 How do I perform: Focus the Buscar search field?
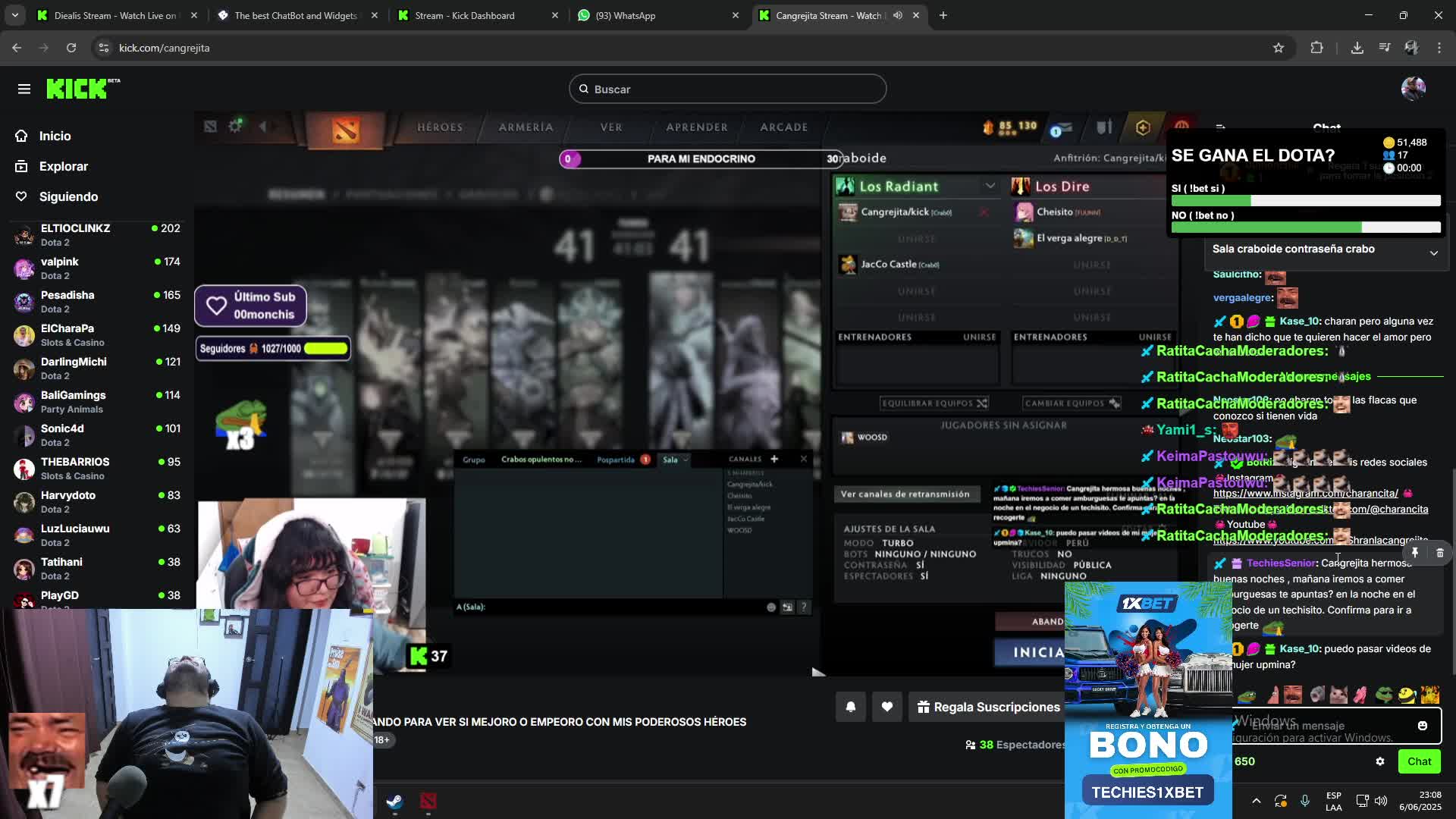pyautogui.click(x=728, y=89)
